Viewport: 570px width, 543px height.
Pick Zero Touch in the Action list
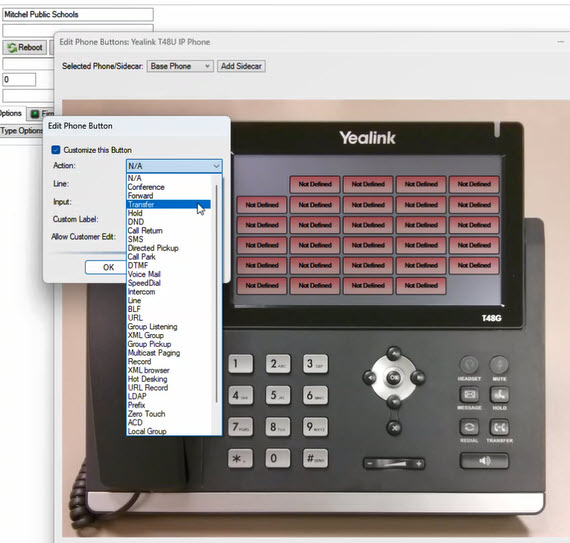coord(169,414)
